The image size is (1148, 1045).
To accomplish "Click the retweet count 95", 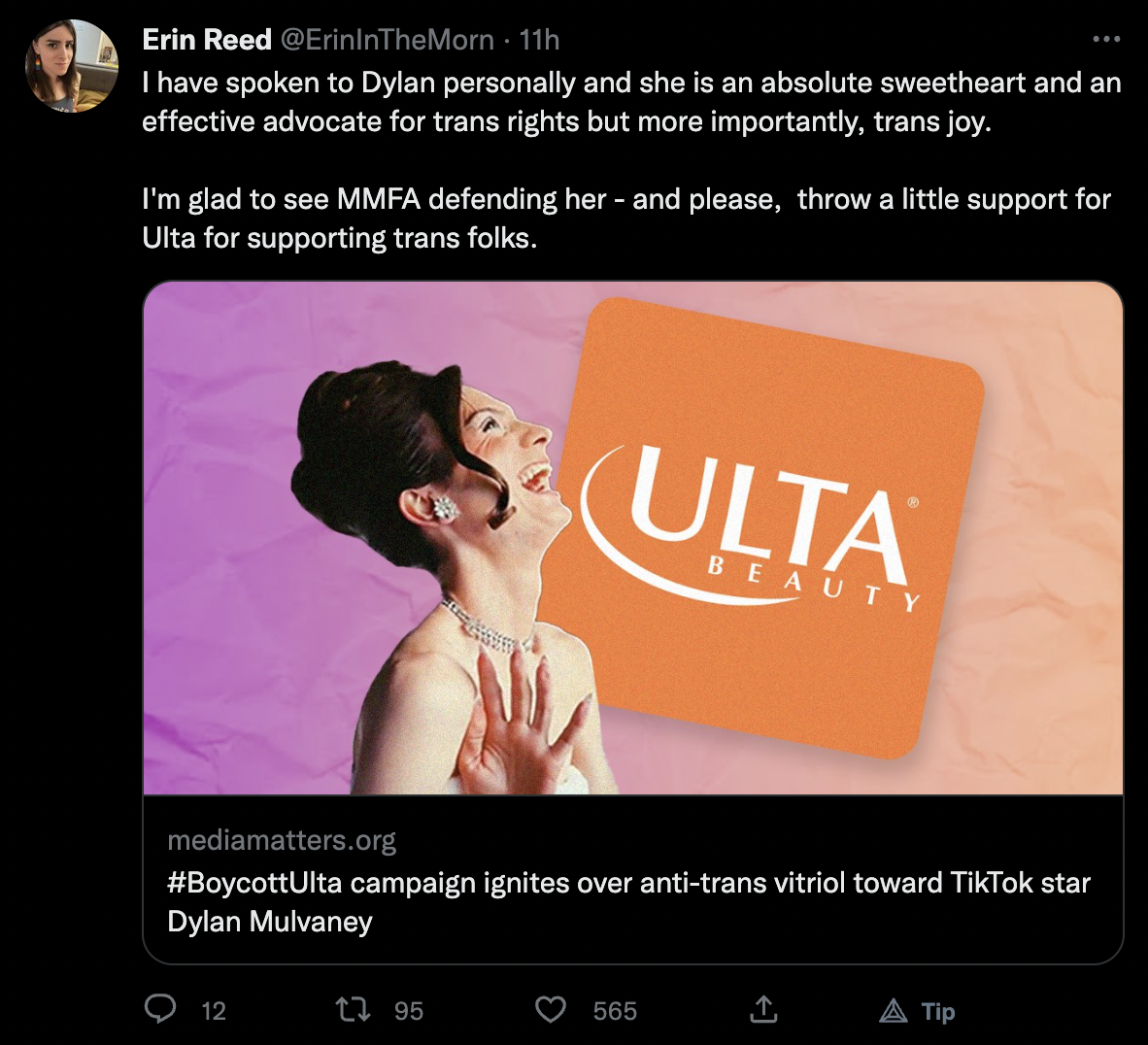I will 409,1012.
